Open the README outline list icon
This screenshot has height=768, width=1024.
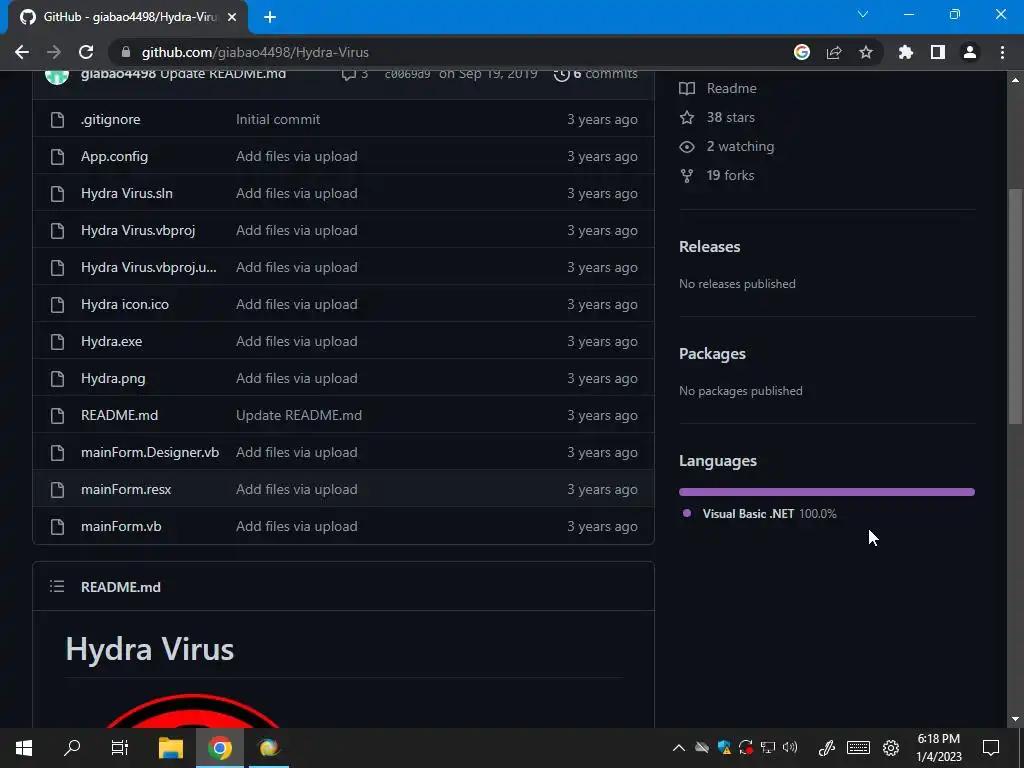tap(57, 586)
